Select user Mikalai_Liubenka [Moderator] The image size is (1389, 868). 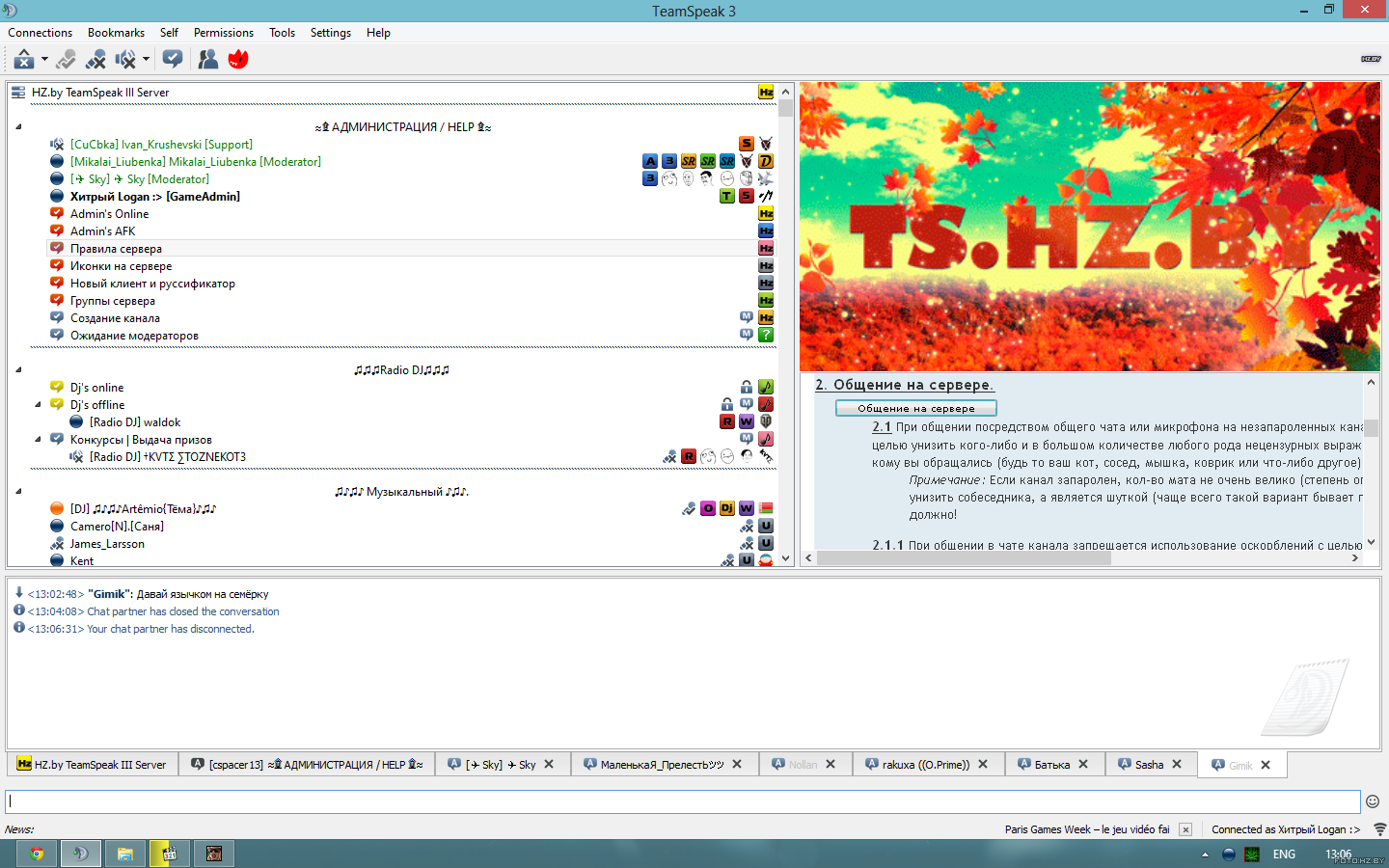click(196, 162)
